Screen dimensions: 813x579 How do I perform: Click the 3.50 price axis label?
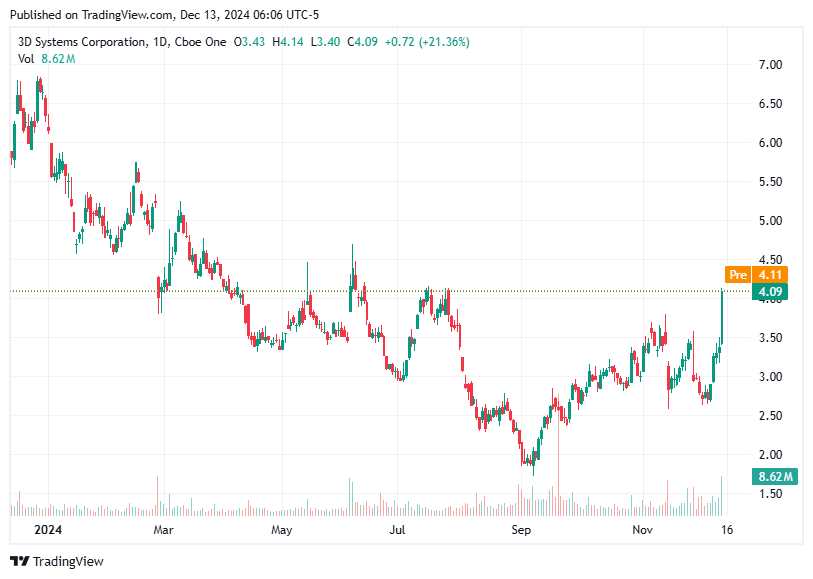[x=770, y=337]
